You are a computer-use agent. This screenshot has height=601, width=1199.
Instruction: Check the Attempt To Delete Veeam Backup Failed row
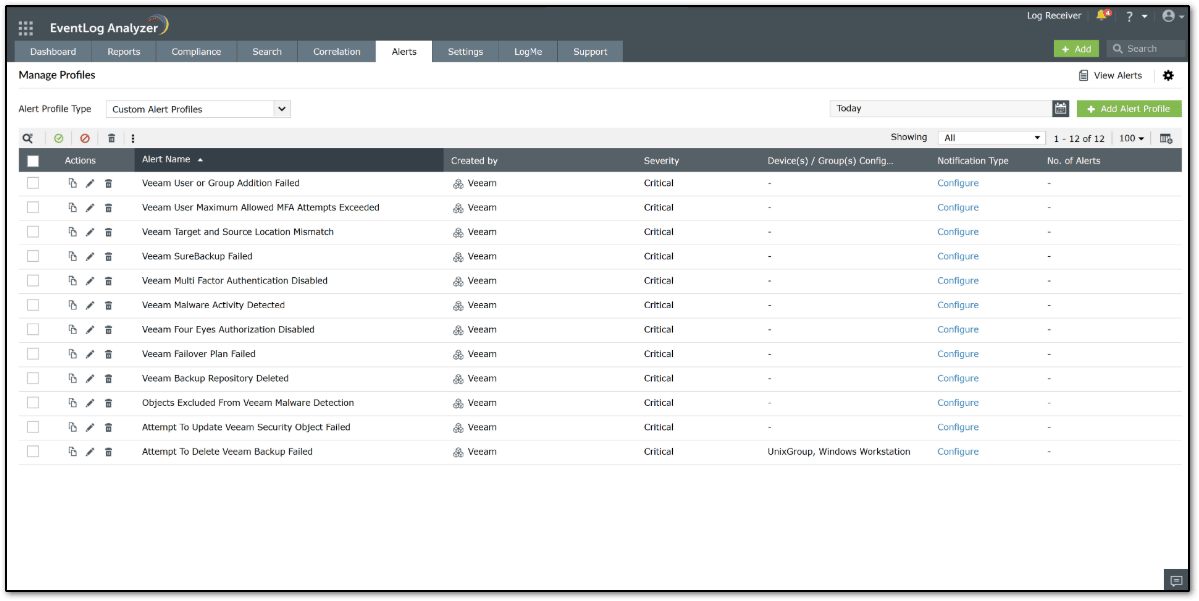33,452
